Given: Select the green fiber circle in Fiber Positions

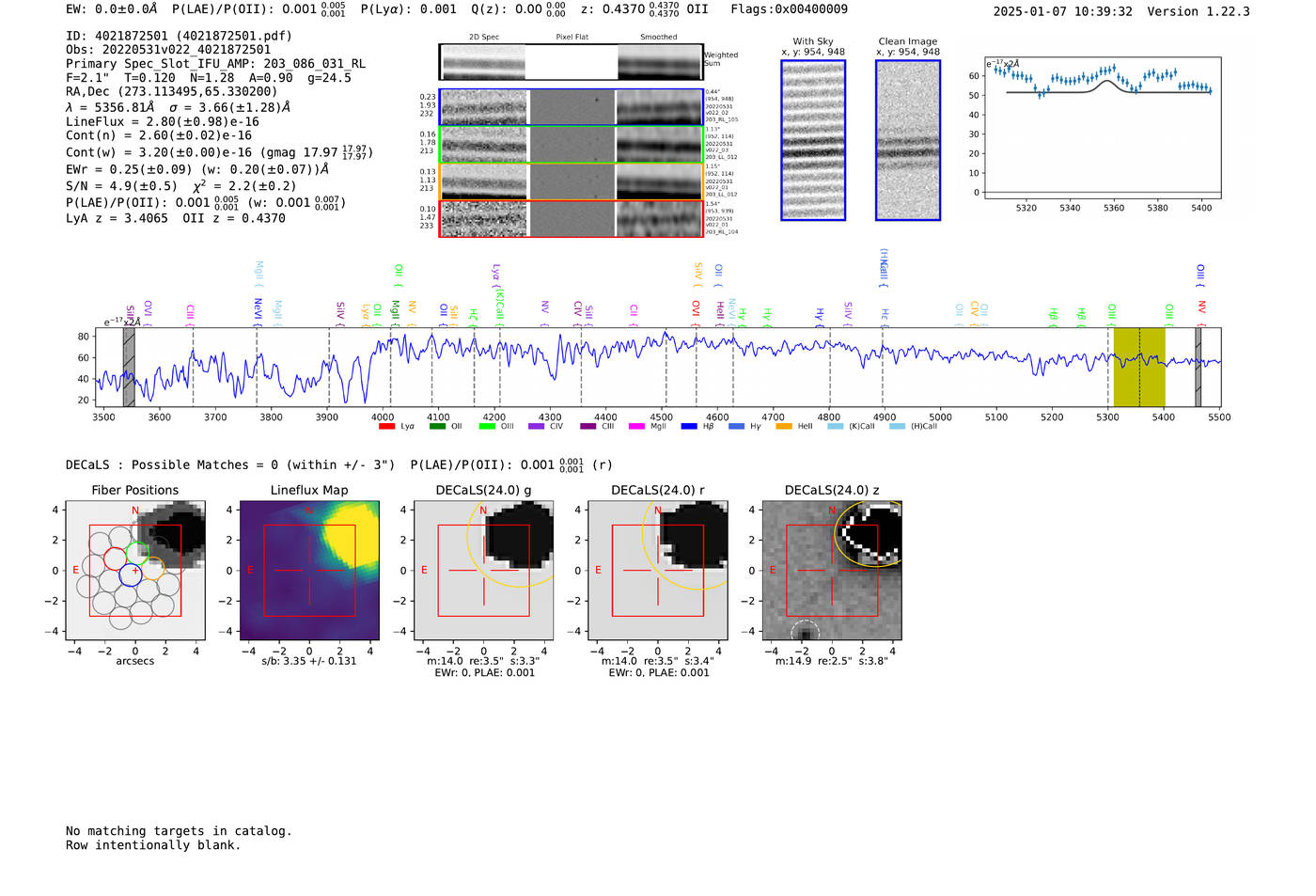Looking at the screenshot, I should tap(137, 552).
